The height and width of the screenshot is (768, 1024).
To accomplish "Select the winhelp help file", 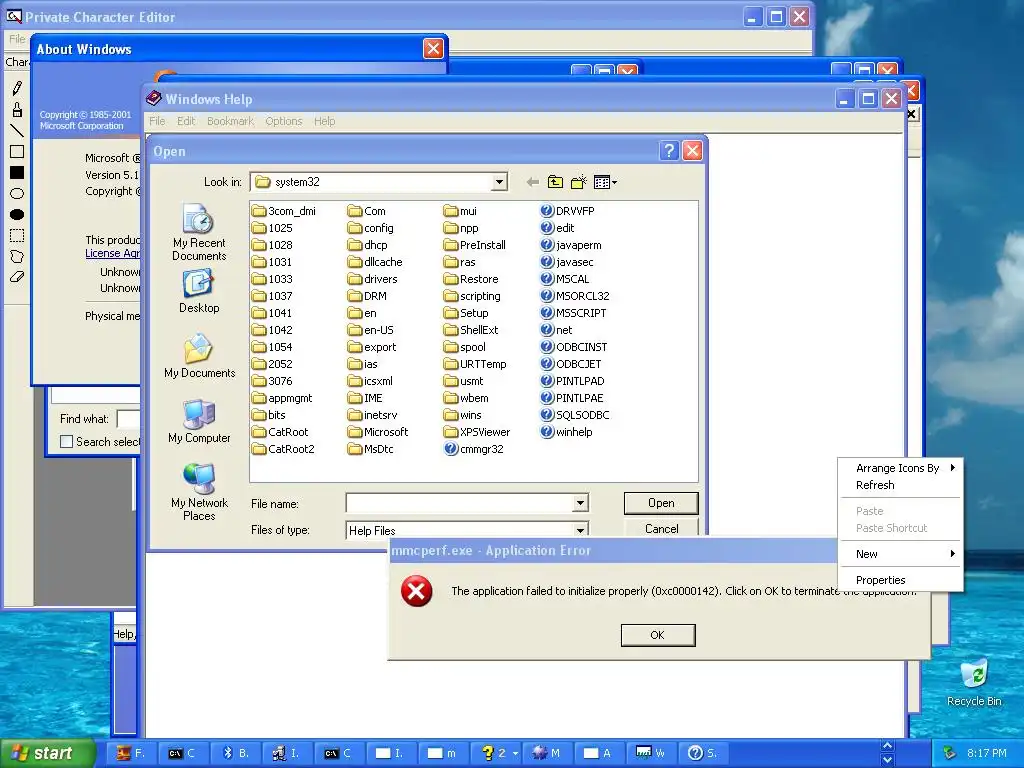I will point(566,432).
